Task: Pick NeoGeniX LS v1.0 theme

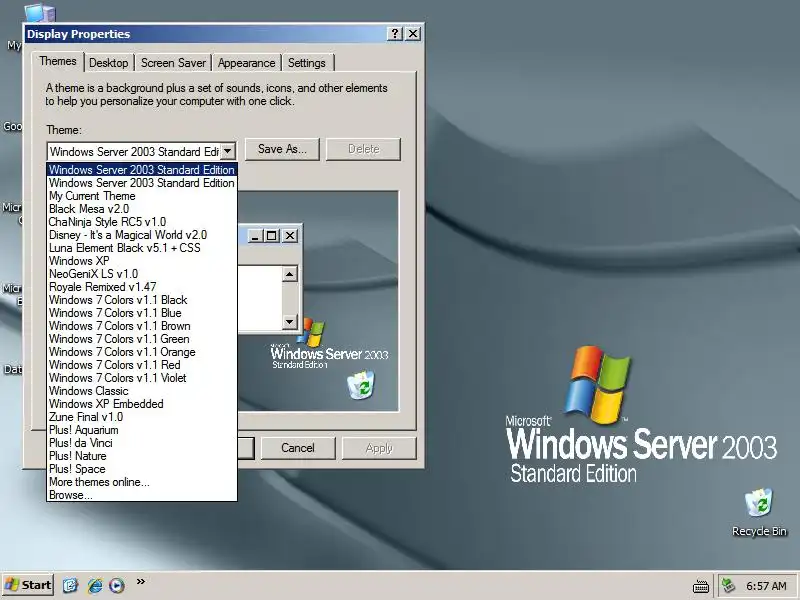Action: tap(142, 274)
